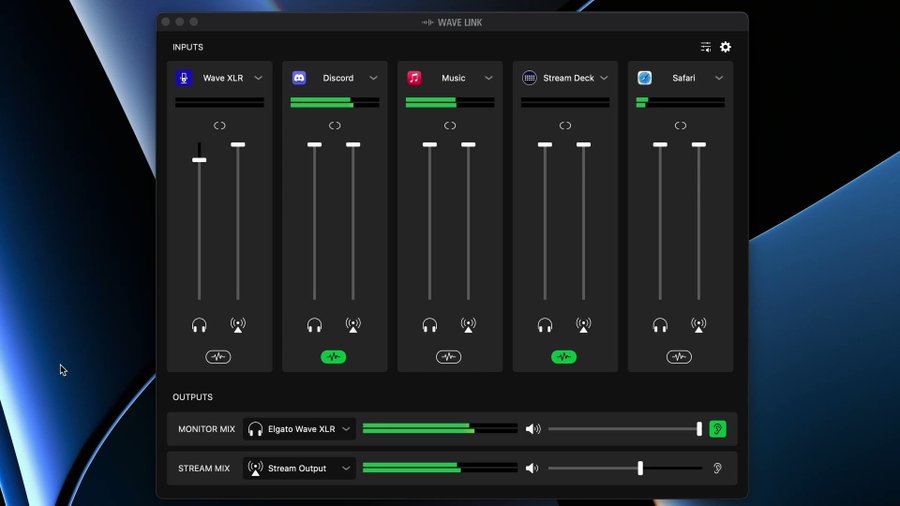
Task: Click the STREAM MIX label
Action: pyautogui.click(x=204, y=468)
